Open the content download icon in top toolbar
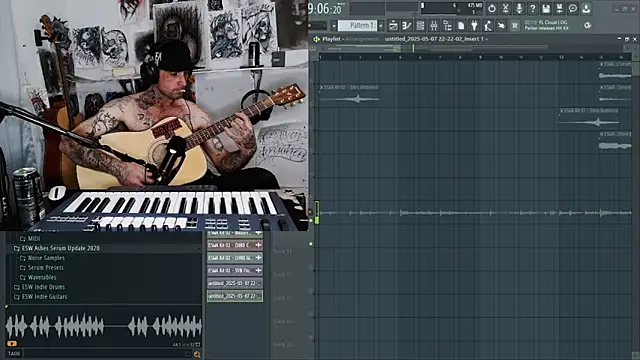This screenshot has width=640, height=360. (x=586, y=8)
